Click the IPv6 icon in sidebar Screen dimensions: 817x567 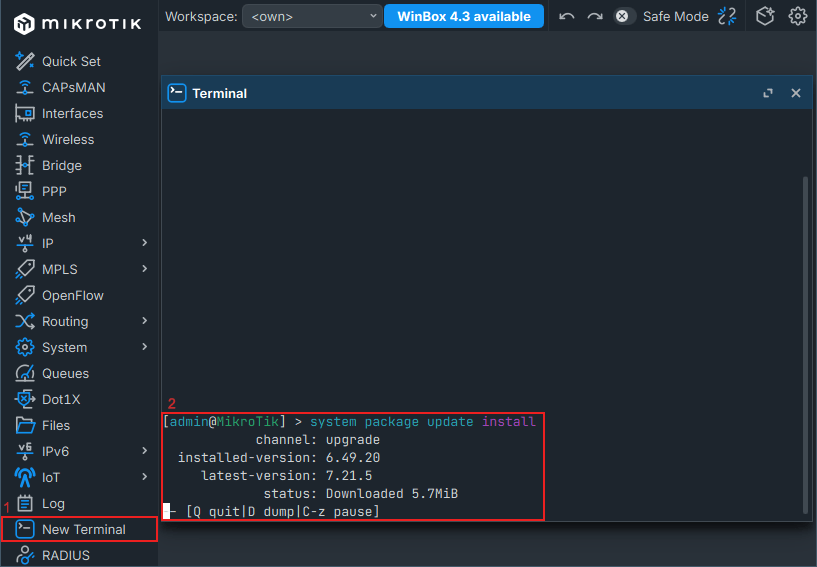[x=24, y=451]
